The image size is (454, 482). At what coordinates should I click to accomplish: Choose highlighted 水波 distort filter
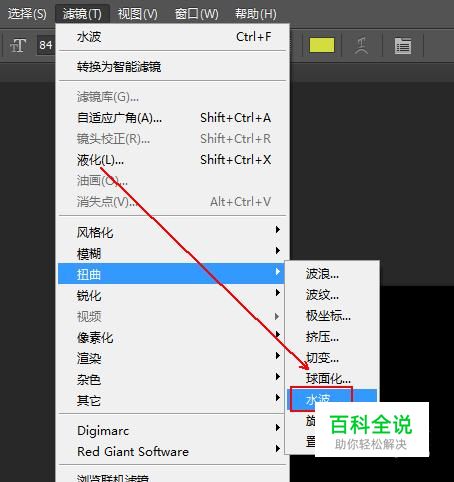(x=332, y=399)
